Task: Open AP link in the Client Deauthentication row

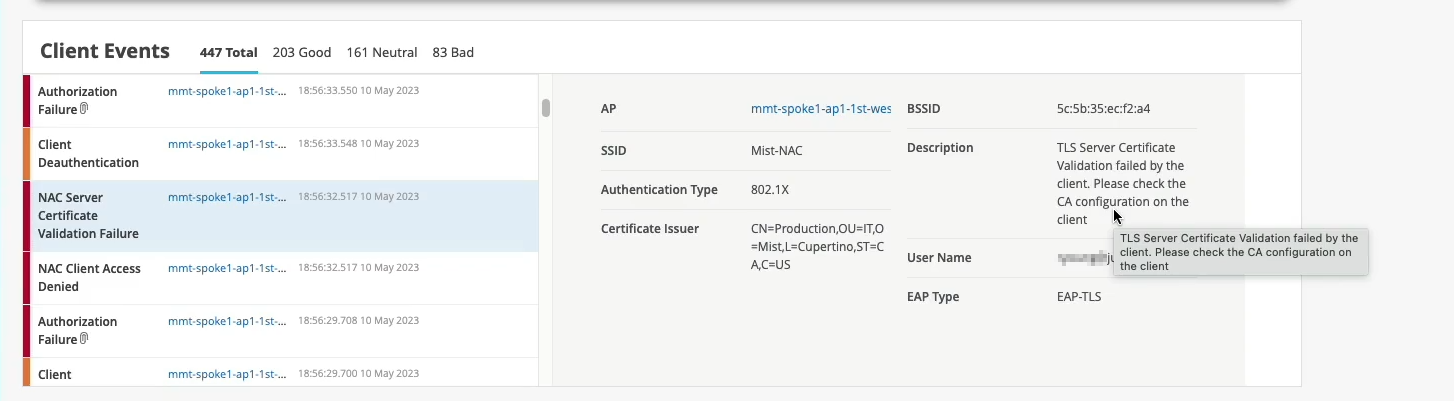Action: (227, 144)
